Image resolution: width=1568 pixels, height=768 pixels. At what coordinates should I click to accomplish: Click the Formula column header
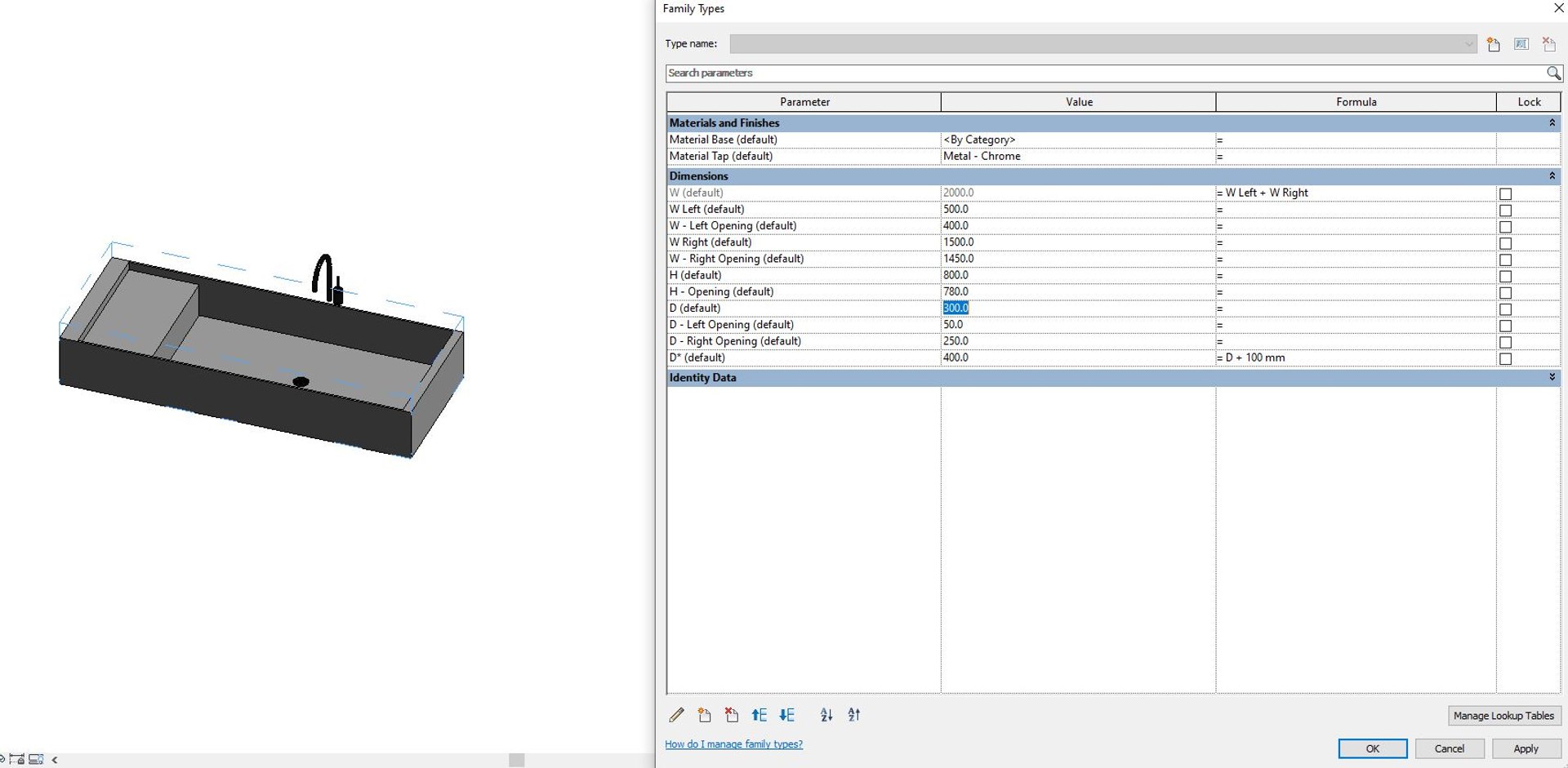[1356, 102]
